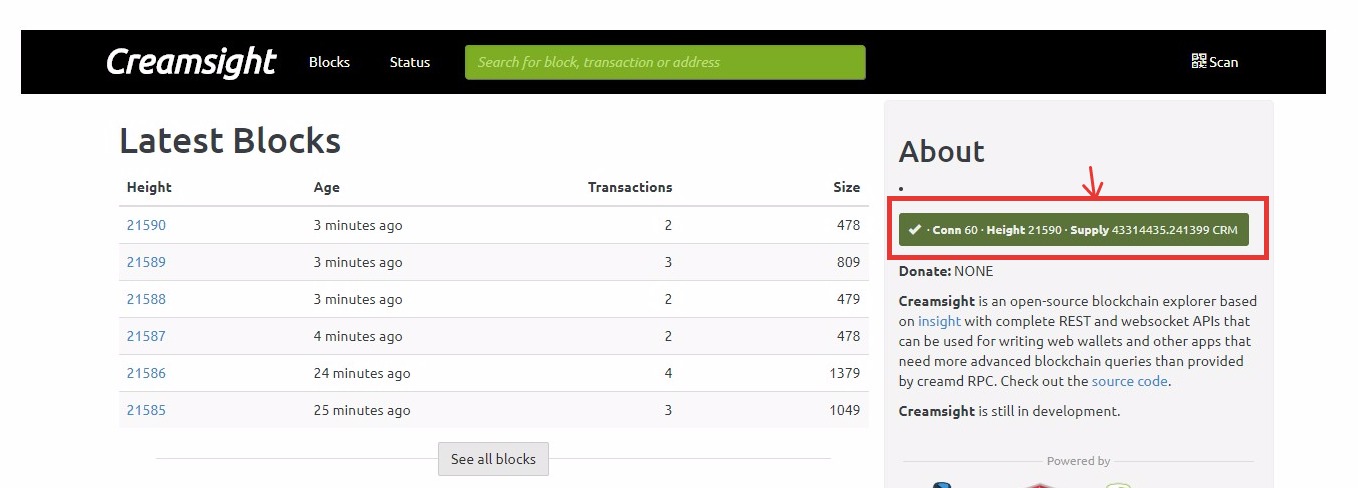Open block 21590 link
This screenshot has height=488, width=1358.
coord(146,225)
